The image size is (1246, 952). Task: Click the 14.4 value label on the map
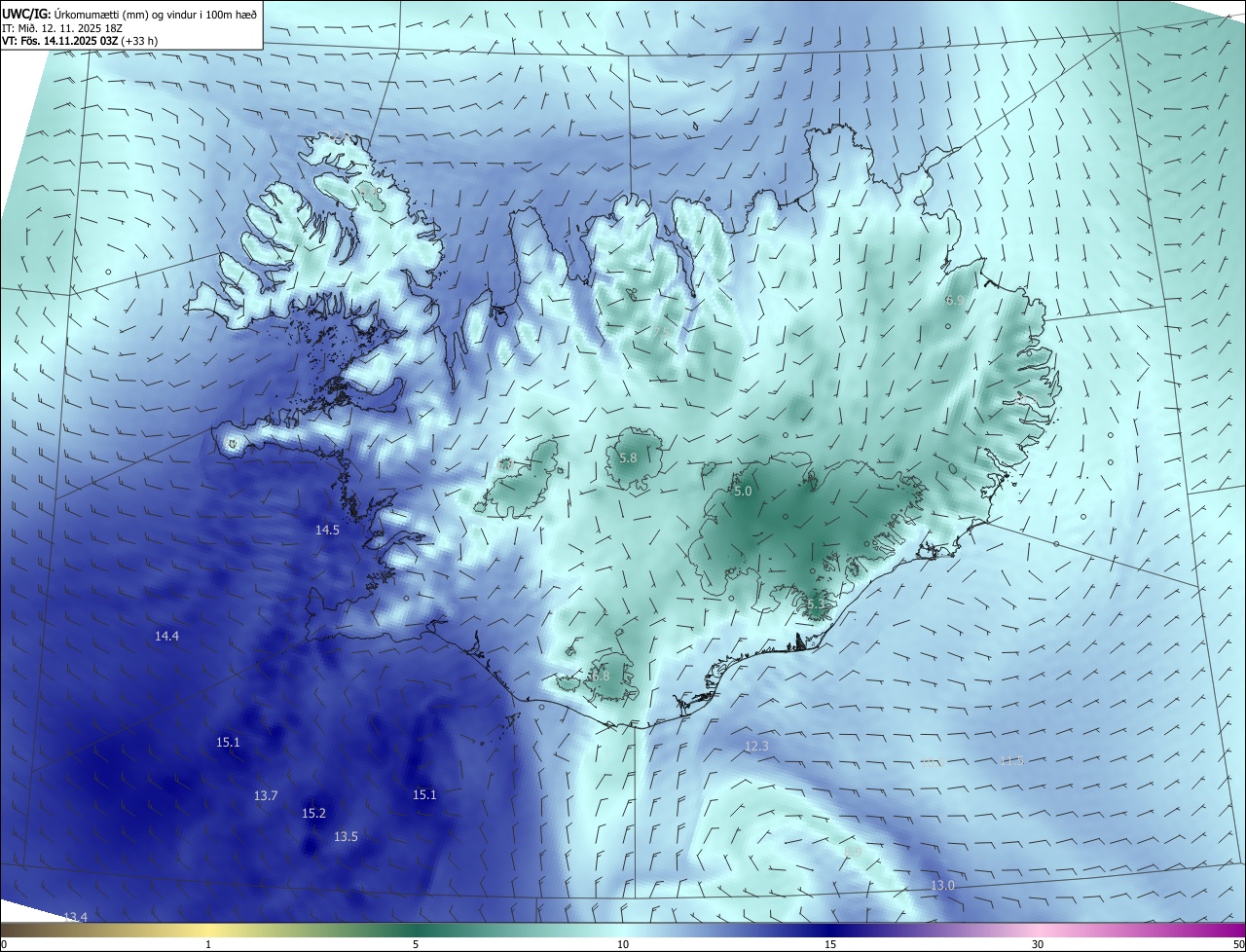(166, 637)
